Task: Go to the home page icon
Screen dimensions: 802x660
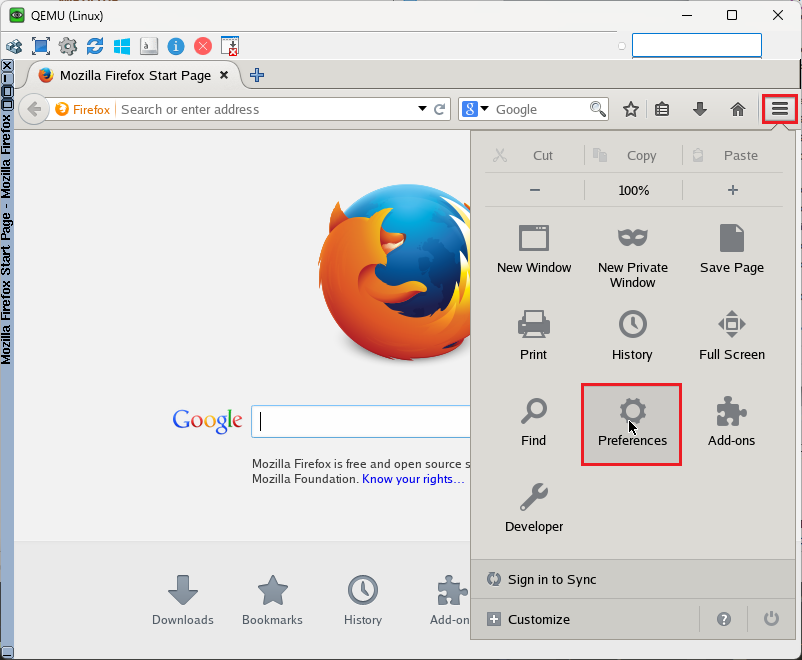Action: (x=737, y=109)
